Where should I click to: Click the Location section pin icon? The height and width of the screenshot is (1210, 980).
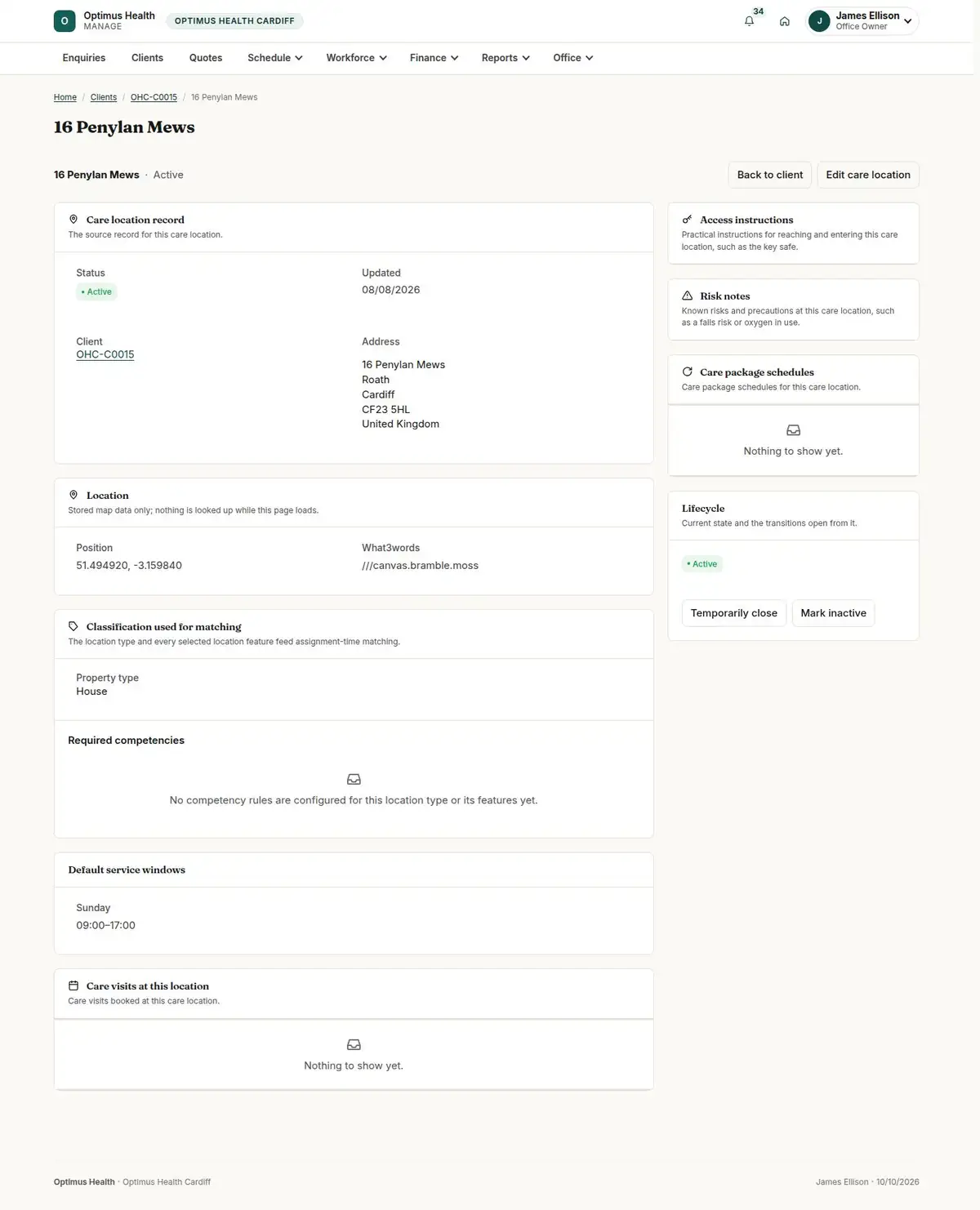pos(73,496)
